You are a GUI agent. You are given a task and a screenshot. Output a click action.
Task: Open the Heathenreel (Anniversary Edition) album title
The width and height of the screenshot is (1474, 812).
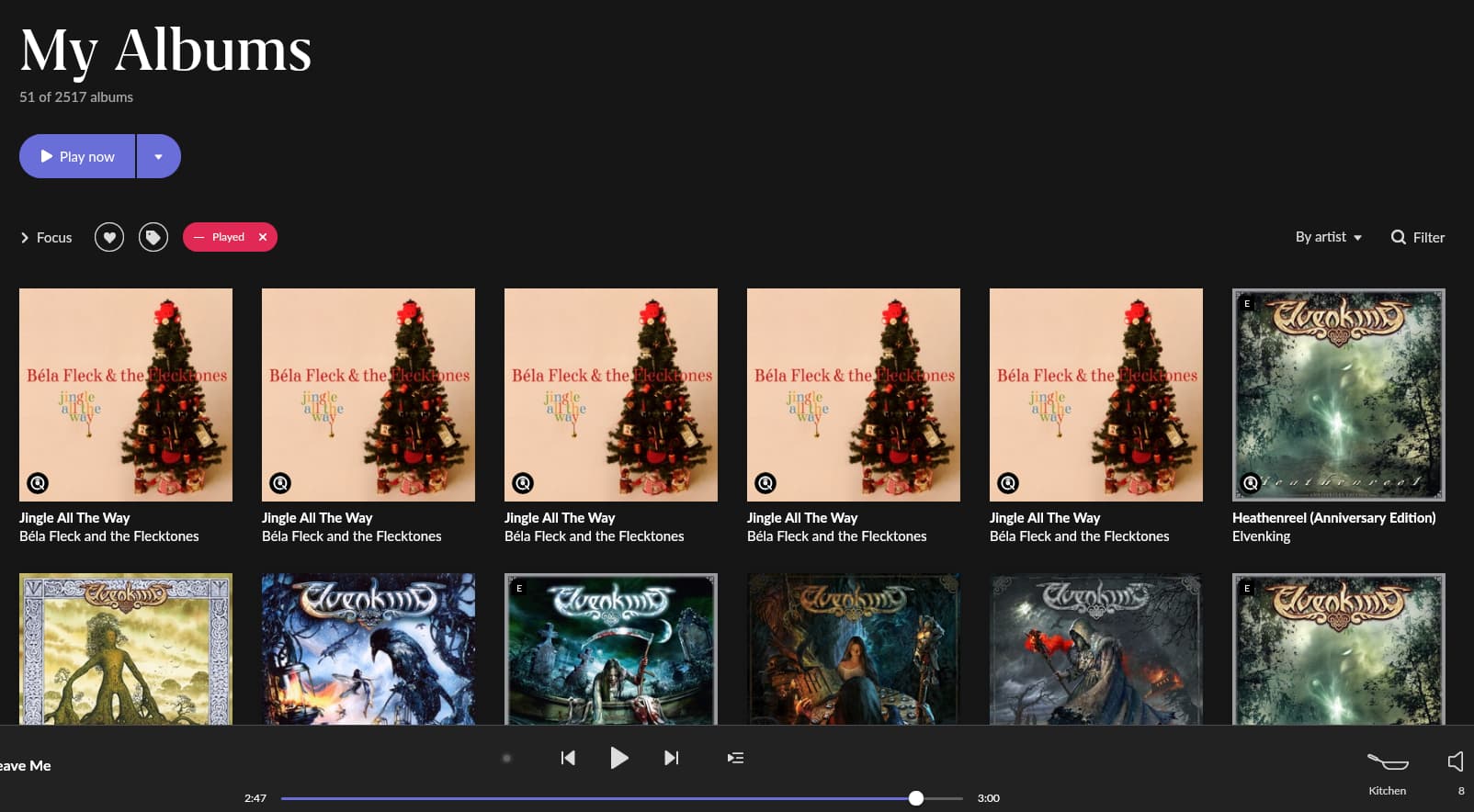tap(1333, 518)
